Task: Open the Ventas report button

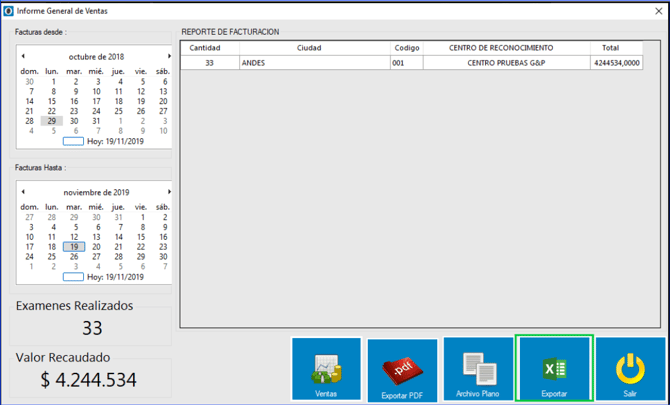Action: (x=326, y=369)
